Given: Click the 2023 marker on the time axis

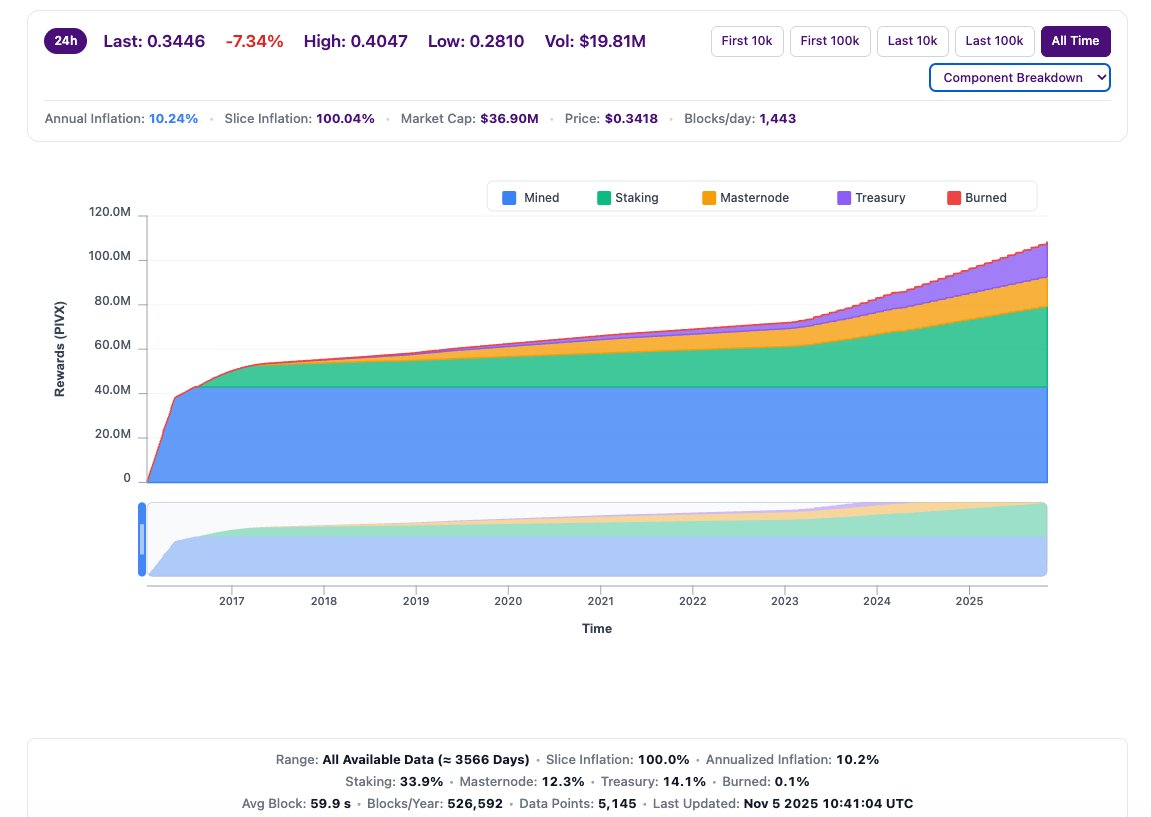Looking at the screenshot, I should tap(785, 601).
